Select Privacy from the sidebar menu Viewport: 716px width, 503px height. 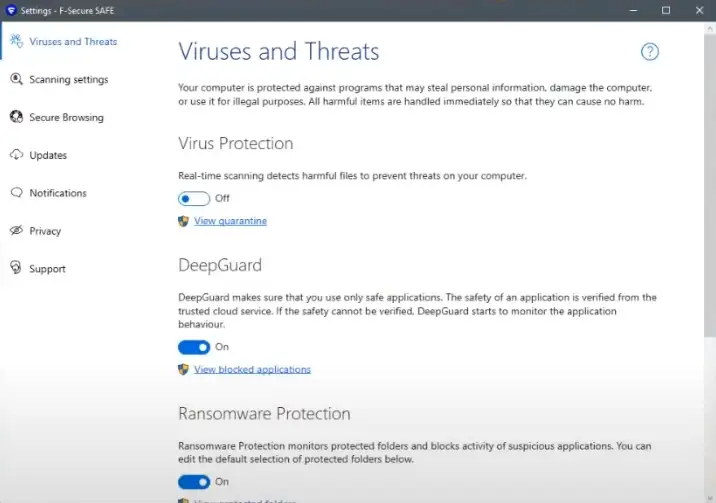45,231
